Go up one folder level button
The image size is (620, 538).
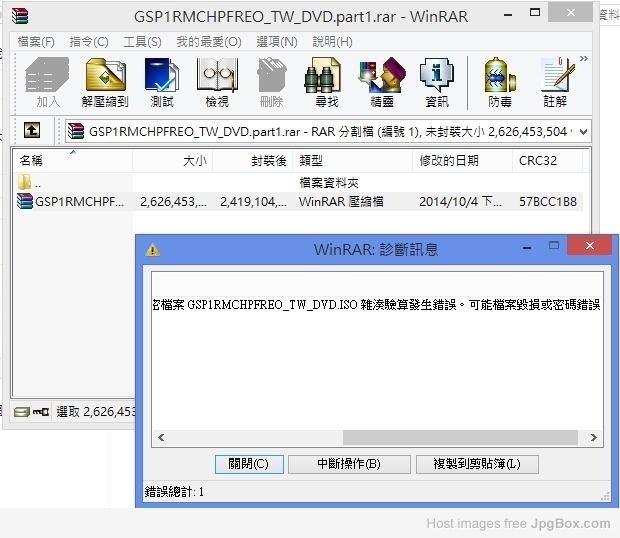[x=33, y=131]
